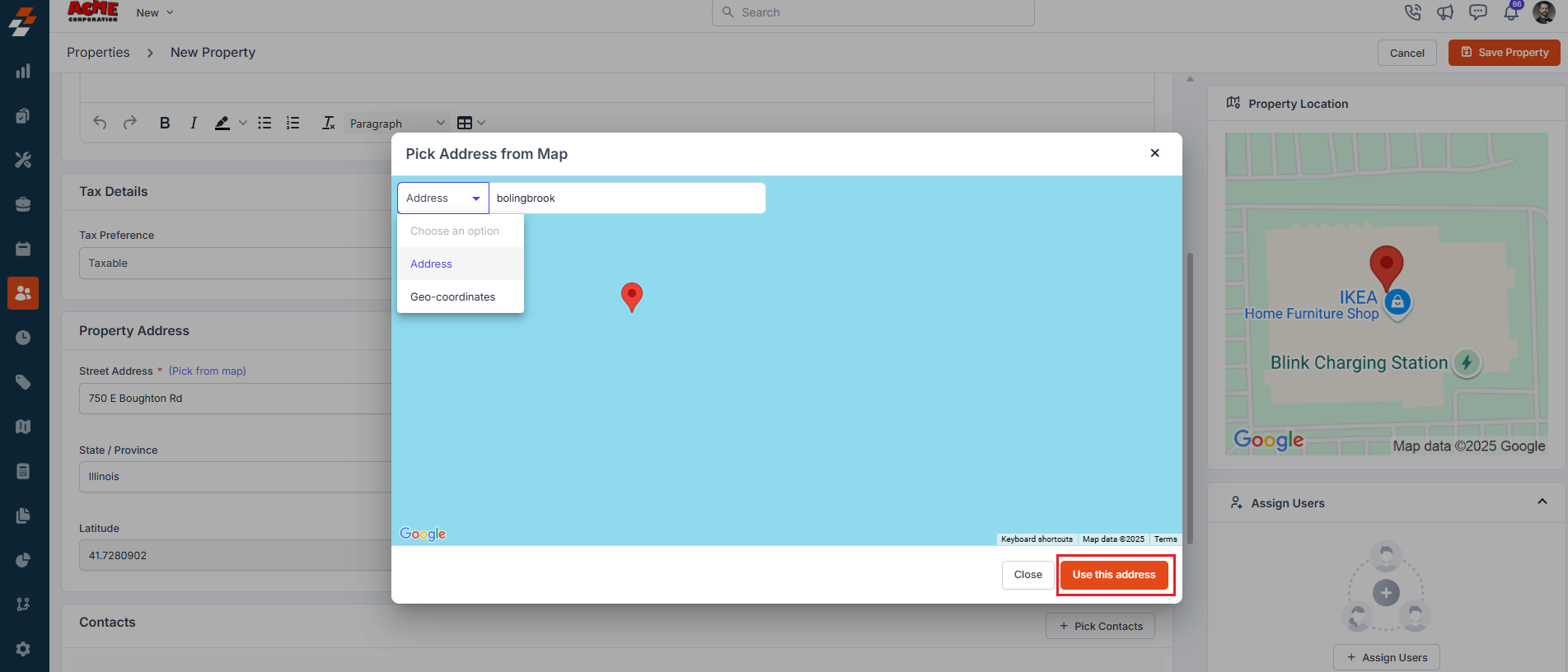Open the clock sidebar icon
1568x672 pixels.
(23, 338)
